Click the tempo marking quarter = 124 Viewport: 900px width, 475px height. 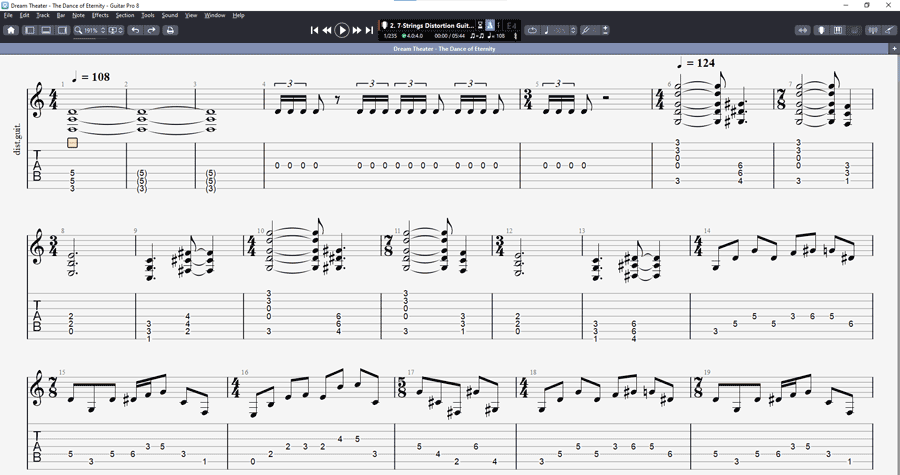pos(696,63)
